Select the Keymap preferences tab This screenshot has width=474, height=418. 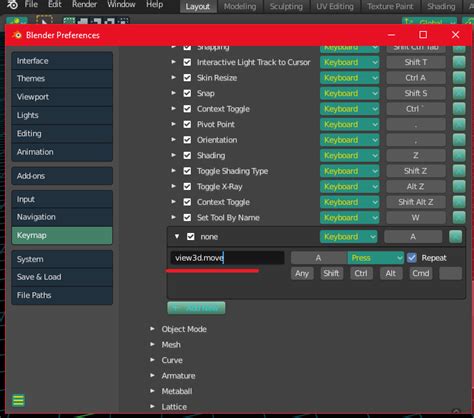[x=62, y=235]
